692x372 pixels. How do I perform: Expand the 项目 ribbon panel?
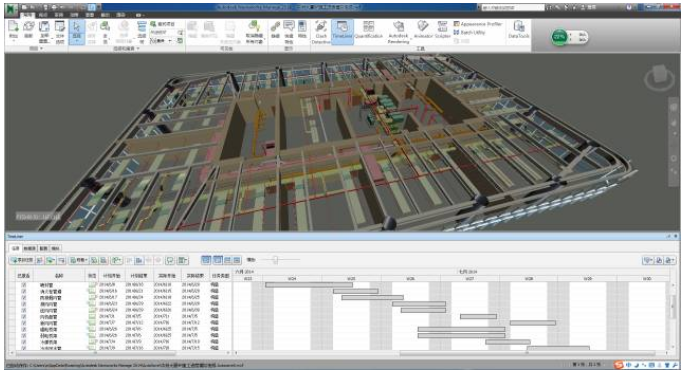click(x=36, y=49)
